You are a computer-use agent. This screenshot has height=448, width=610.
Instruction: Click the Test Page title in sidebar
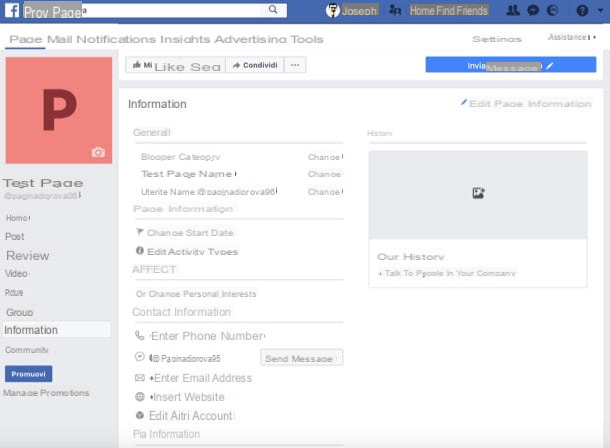(x=43, y=183)
